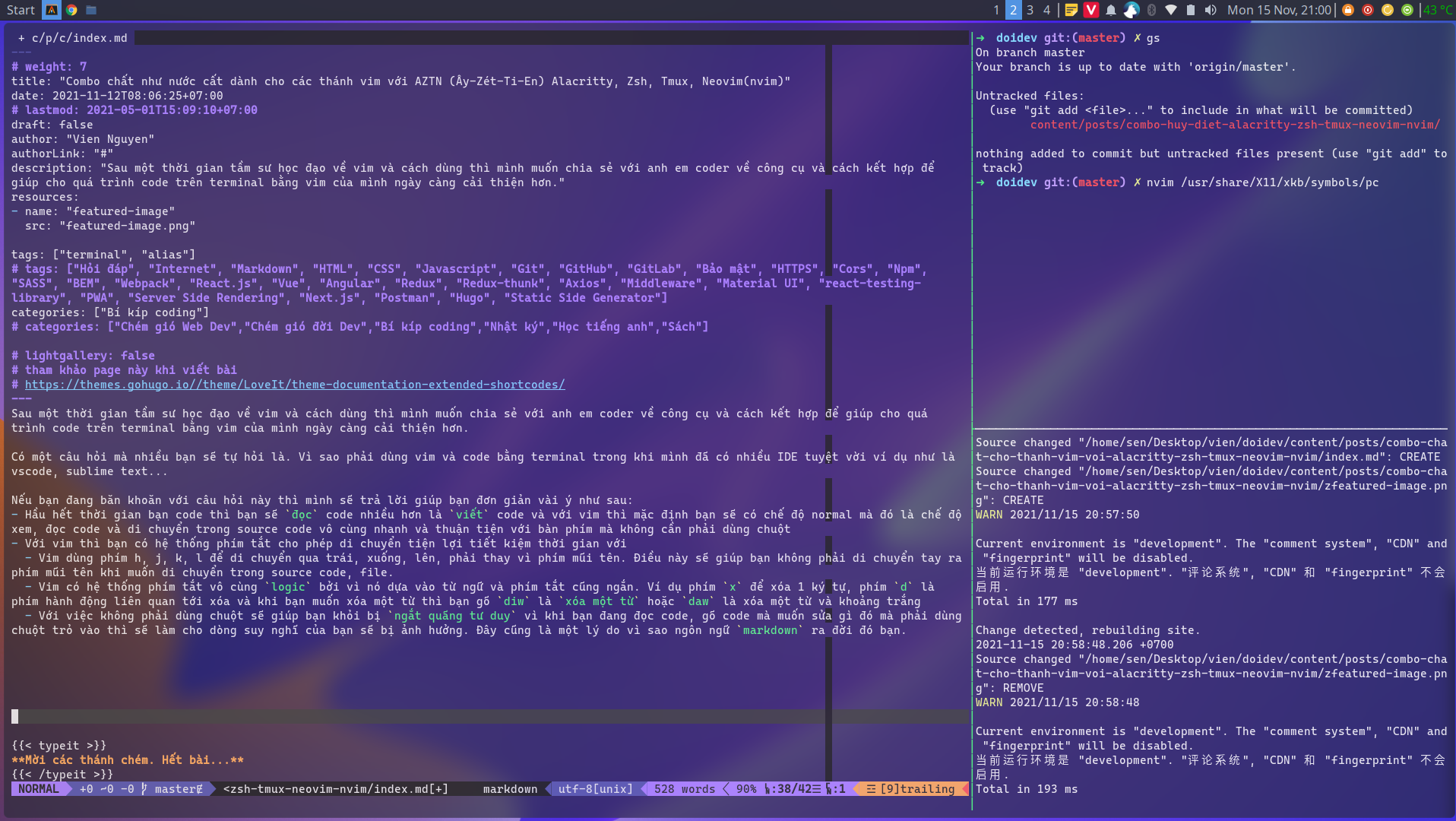Click the notifications bell in the tray

pos(1111,10)
